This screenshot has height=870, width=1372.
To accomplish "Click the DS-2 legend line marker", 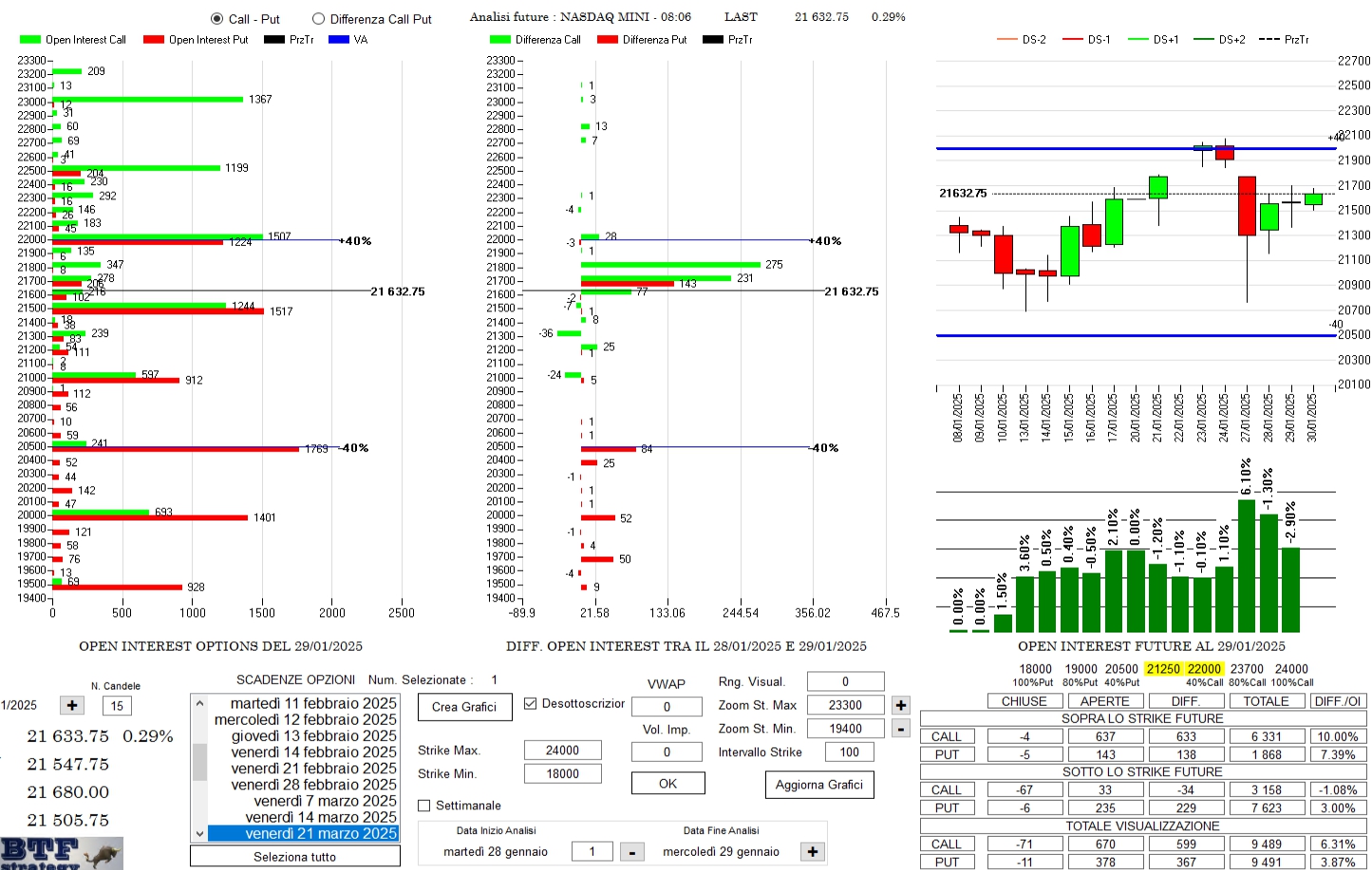I will coord(1006,40).
